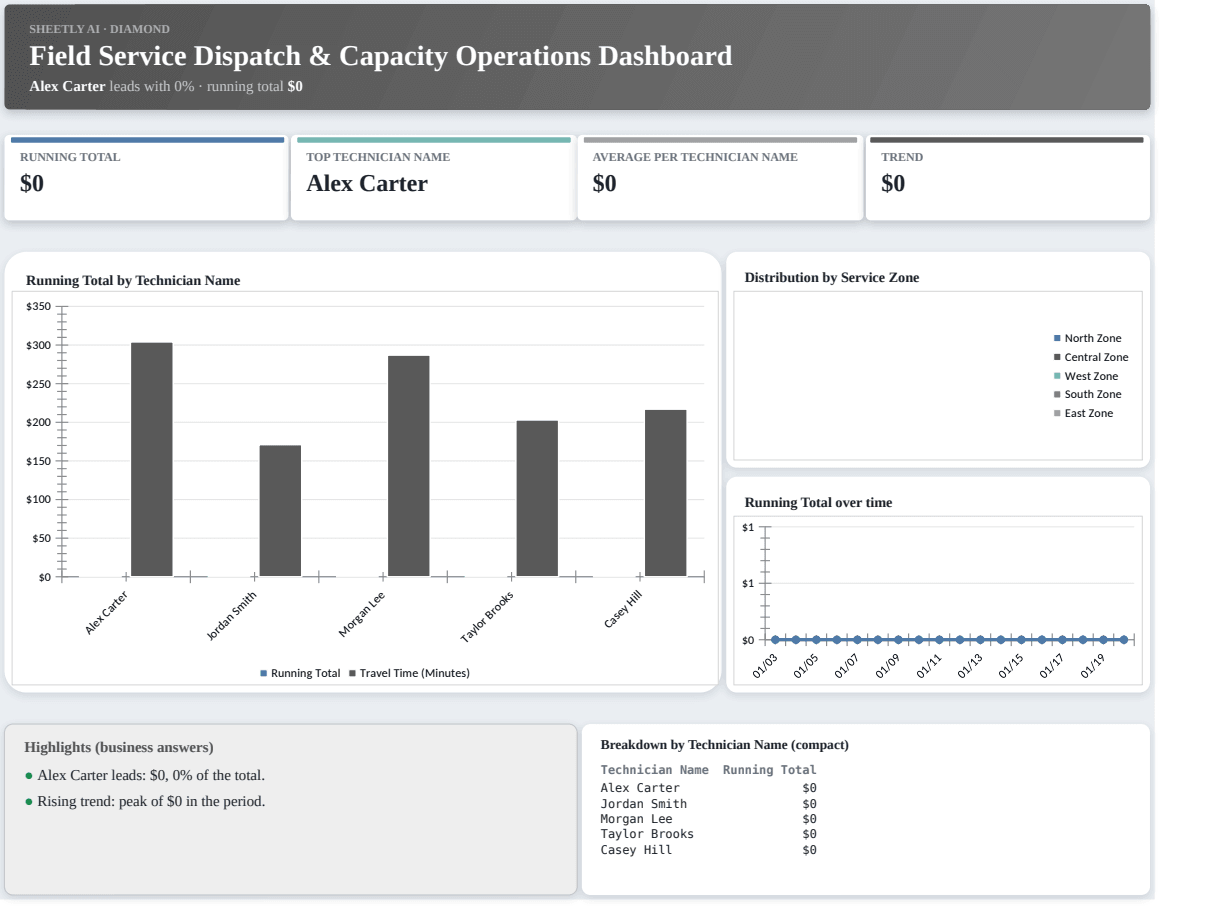Click the 01/15 date label on time chart
The height and width of the screenshot is (922, 1227).
1011,666
